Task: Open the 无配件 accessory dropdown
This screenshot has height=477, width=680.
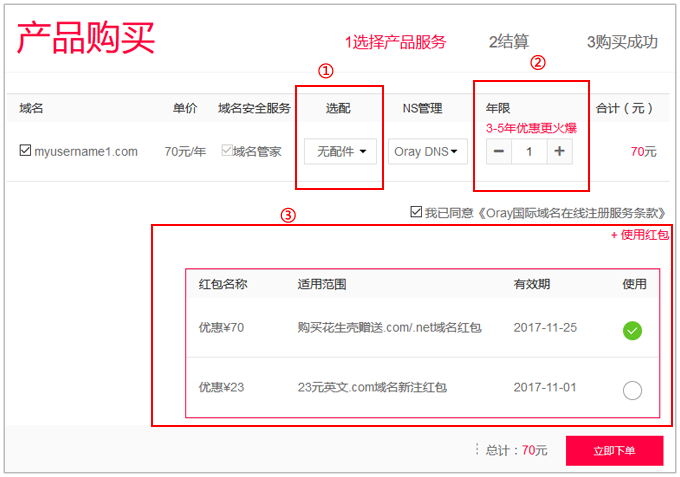Action: coord(340,152)
